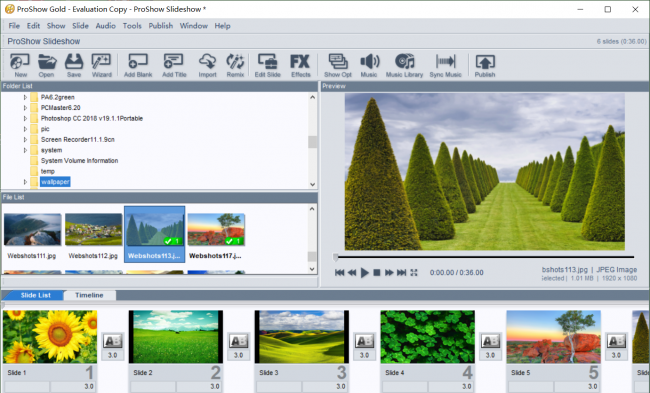Select System Volume Information folder
The image size is (650, 393).
(79, 161)
